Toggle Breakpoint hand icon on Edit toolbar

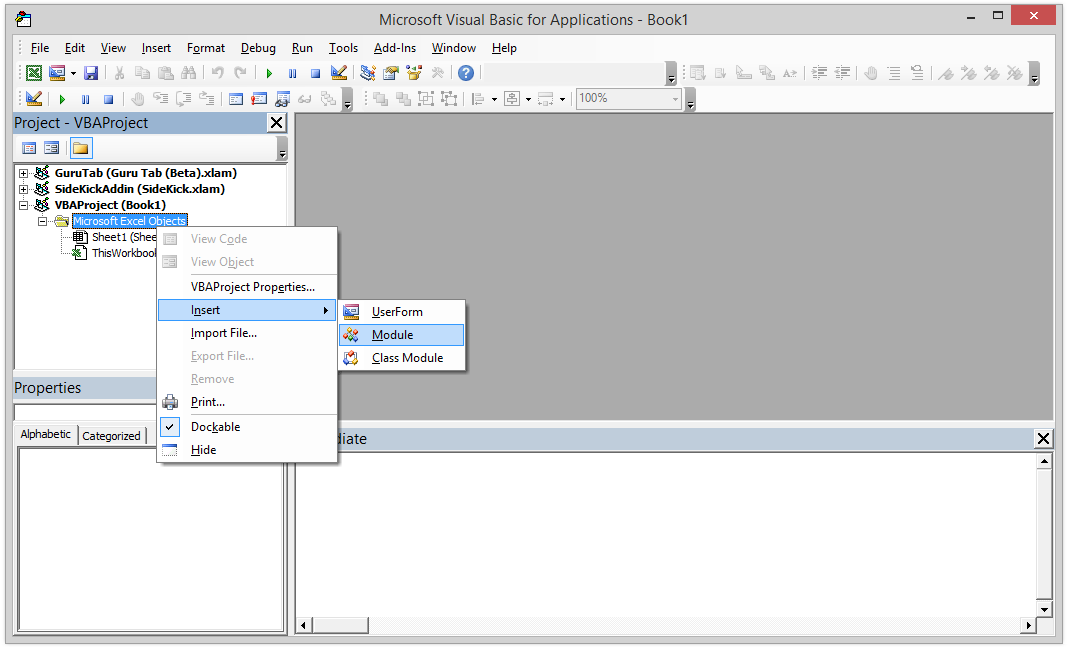[870, 73]
